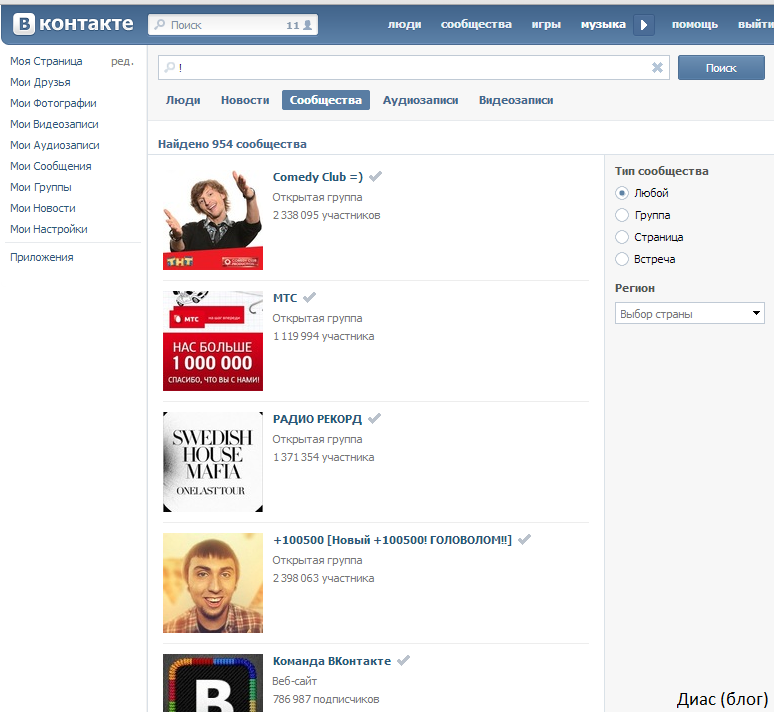Click the 786 987 подписчиков count

(x=326, y=699)
